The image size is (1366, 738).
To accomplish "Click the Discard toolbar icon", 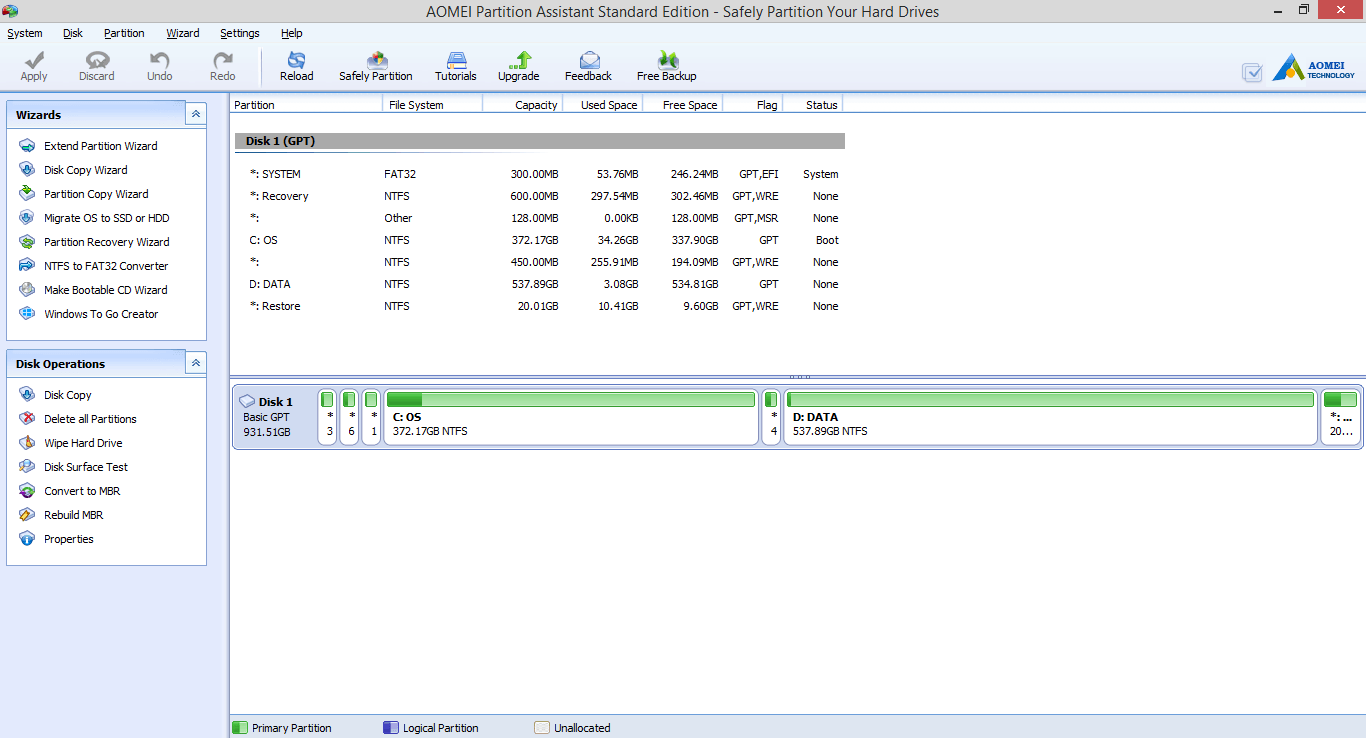I will (97, 61).
